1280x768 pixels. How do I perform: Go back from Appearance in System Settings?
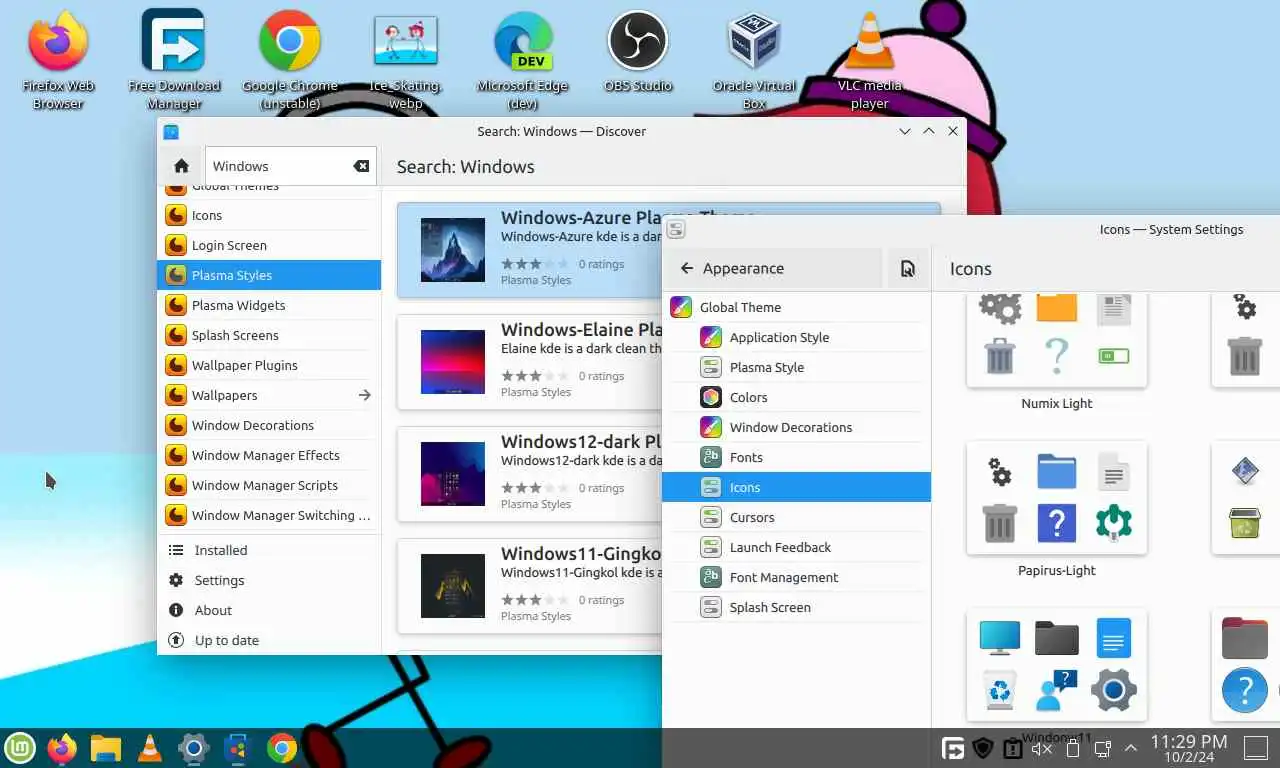pos(773,268)
